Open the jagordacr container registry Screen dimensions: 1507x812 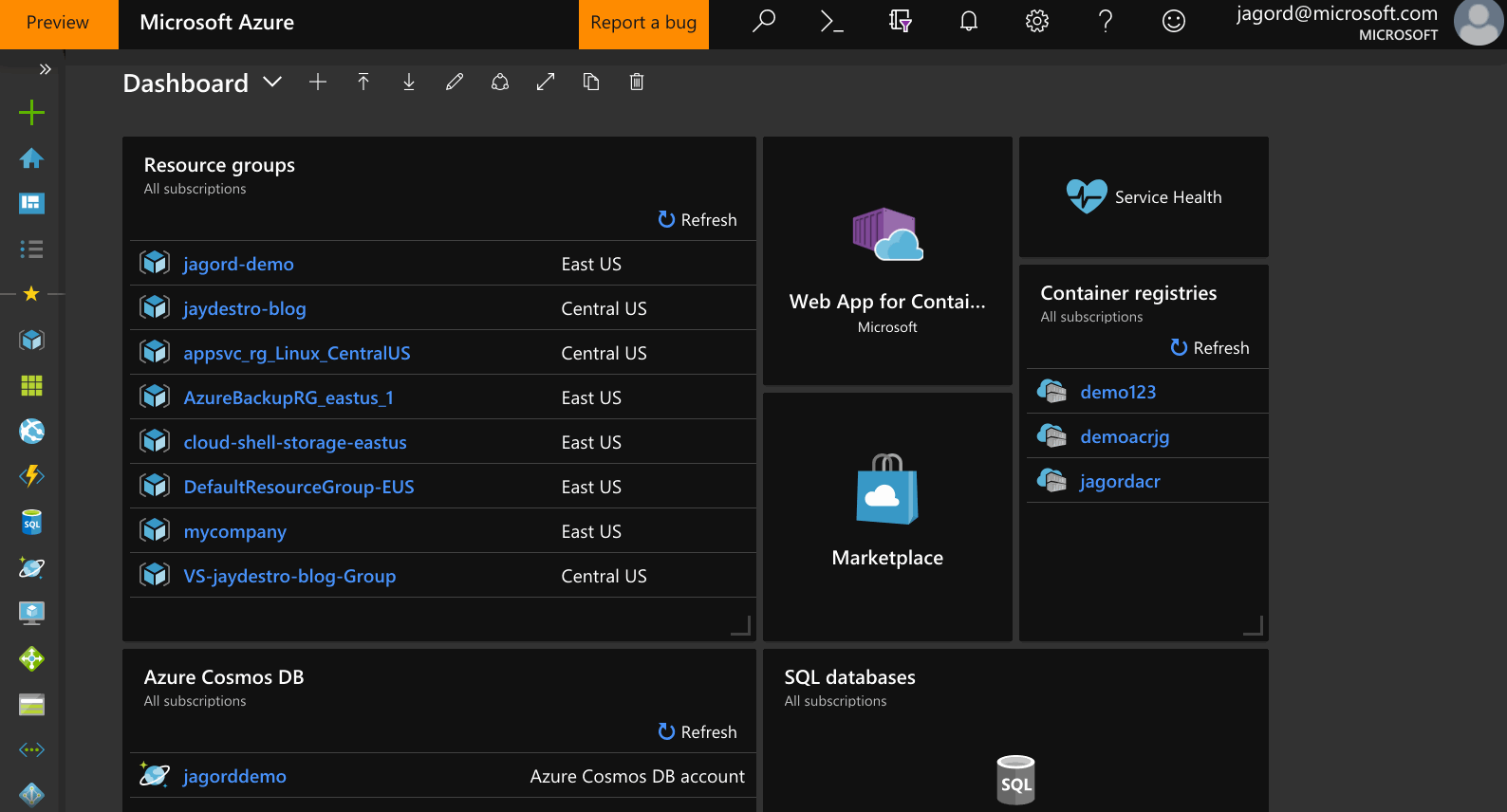tap(1120, 481)
